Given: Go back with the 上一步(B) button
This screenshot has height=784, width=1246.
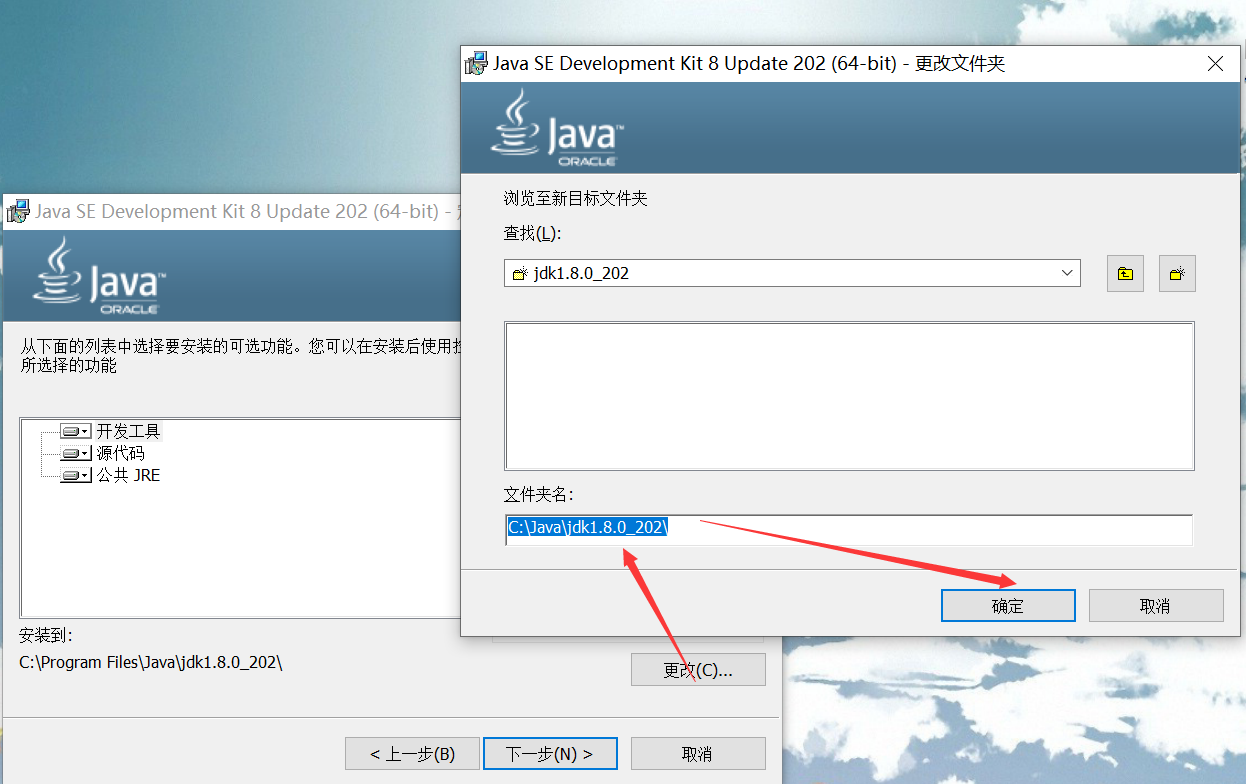Looking at the screenshot, I should click(x=412, y=754).
